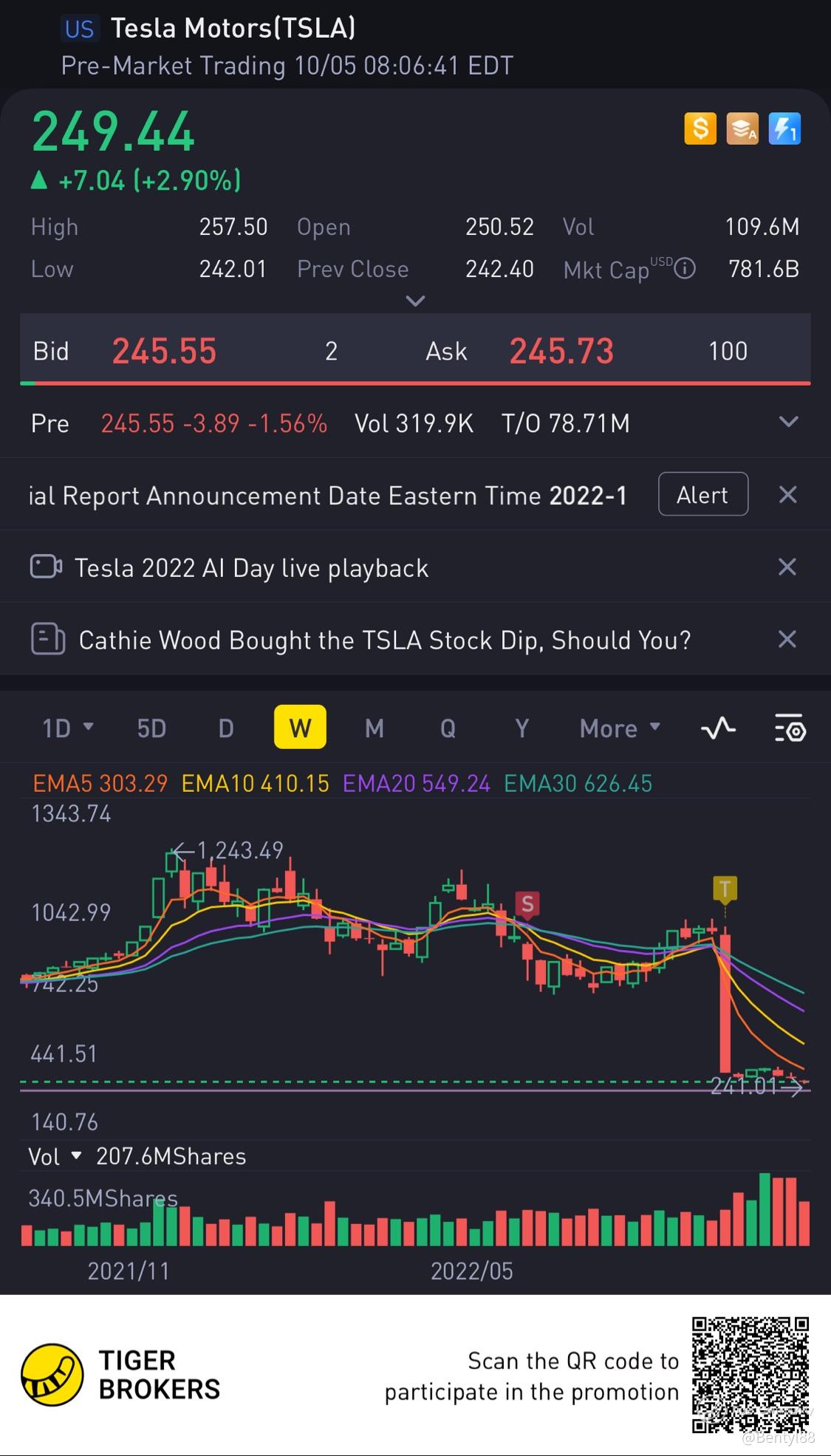Tap the US market tag
Screen dimensions: 831x1456
[x=79, y=29]
